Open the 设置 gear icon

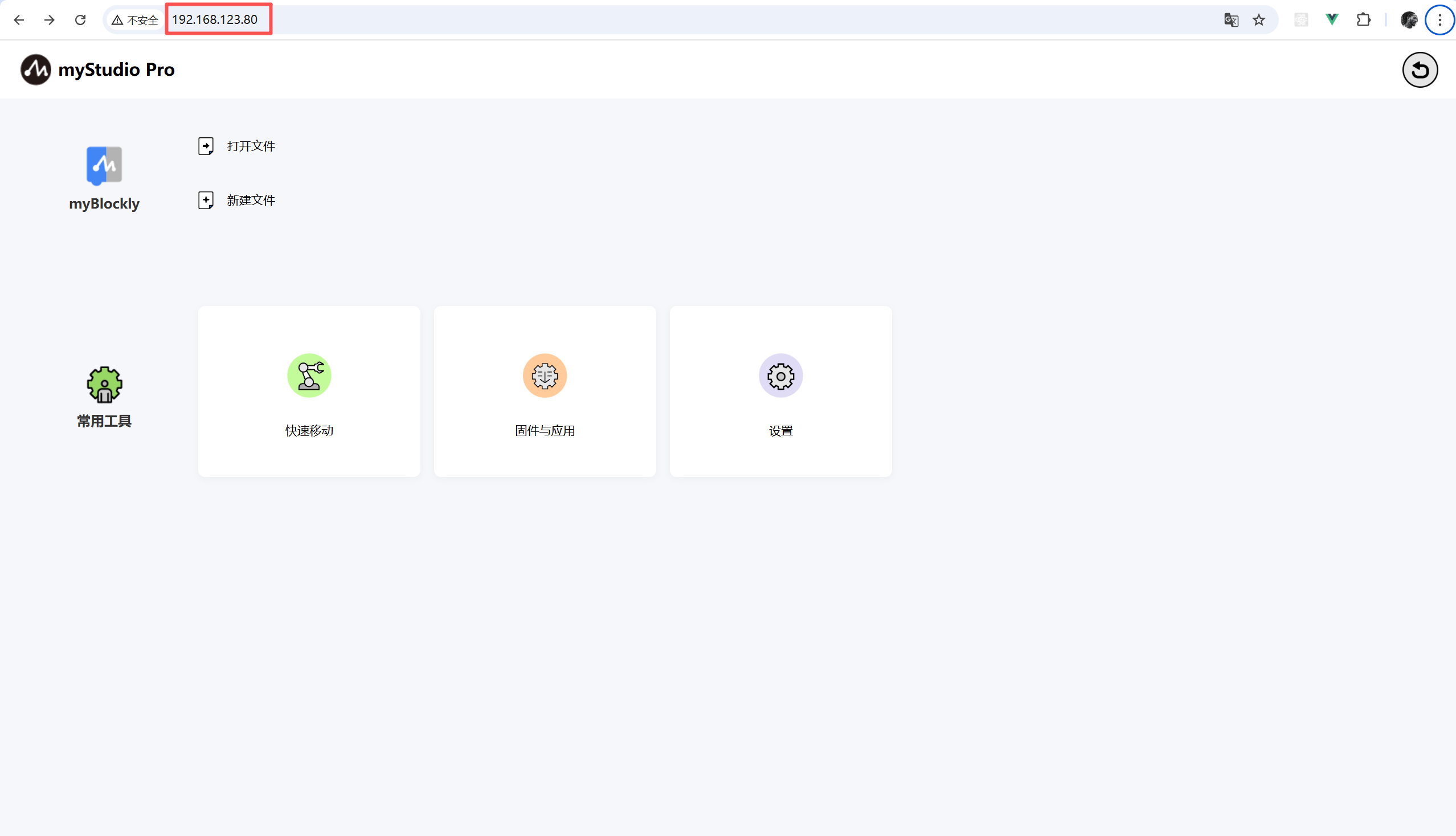pyautogui.click(x=780, y=376)
